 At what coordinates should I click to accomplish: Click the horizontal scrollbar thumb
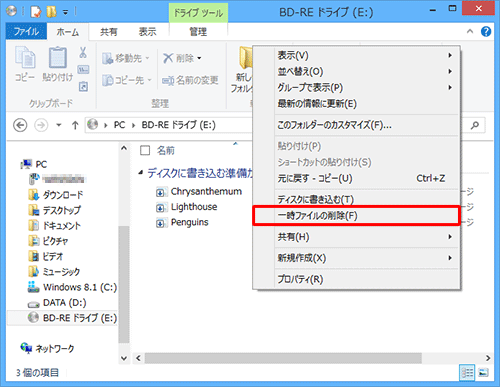283,358
